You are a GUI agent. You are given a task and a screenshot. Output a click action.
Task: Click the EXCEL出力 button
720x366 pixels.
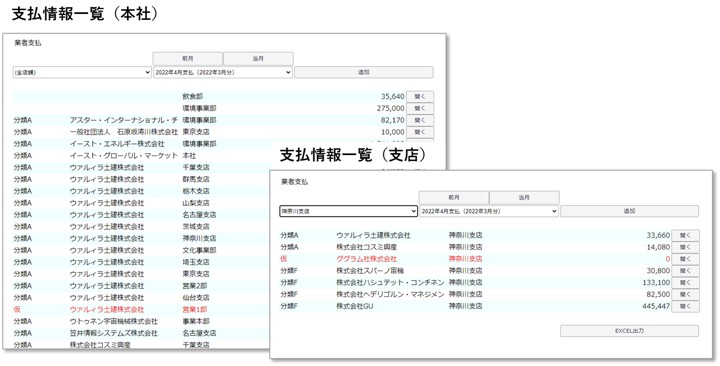click(629, 331)
